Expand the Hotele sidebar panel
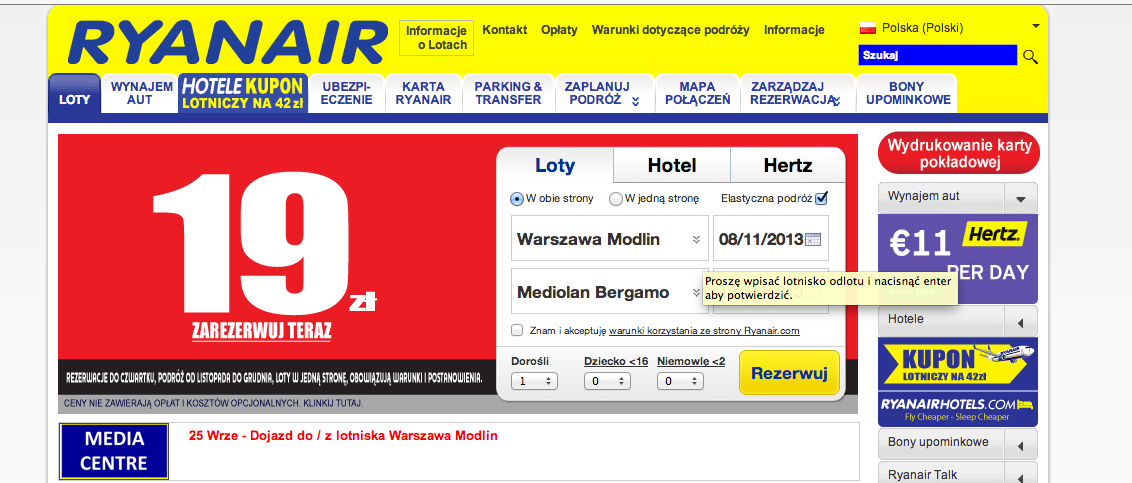The image size is (1132, 483). 1021,321
